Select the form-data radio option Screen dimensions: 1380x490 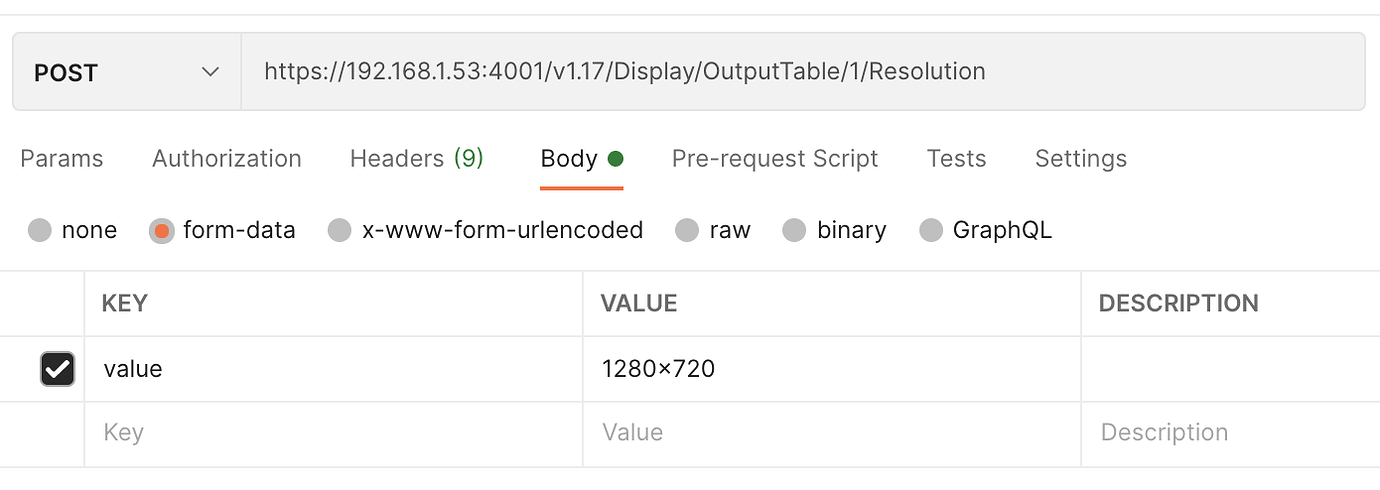click(x=161, y=231)
